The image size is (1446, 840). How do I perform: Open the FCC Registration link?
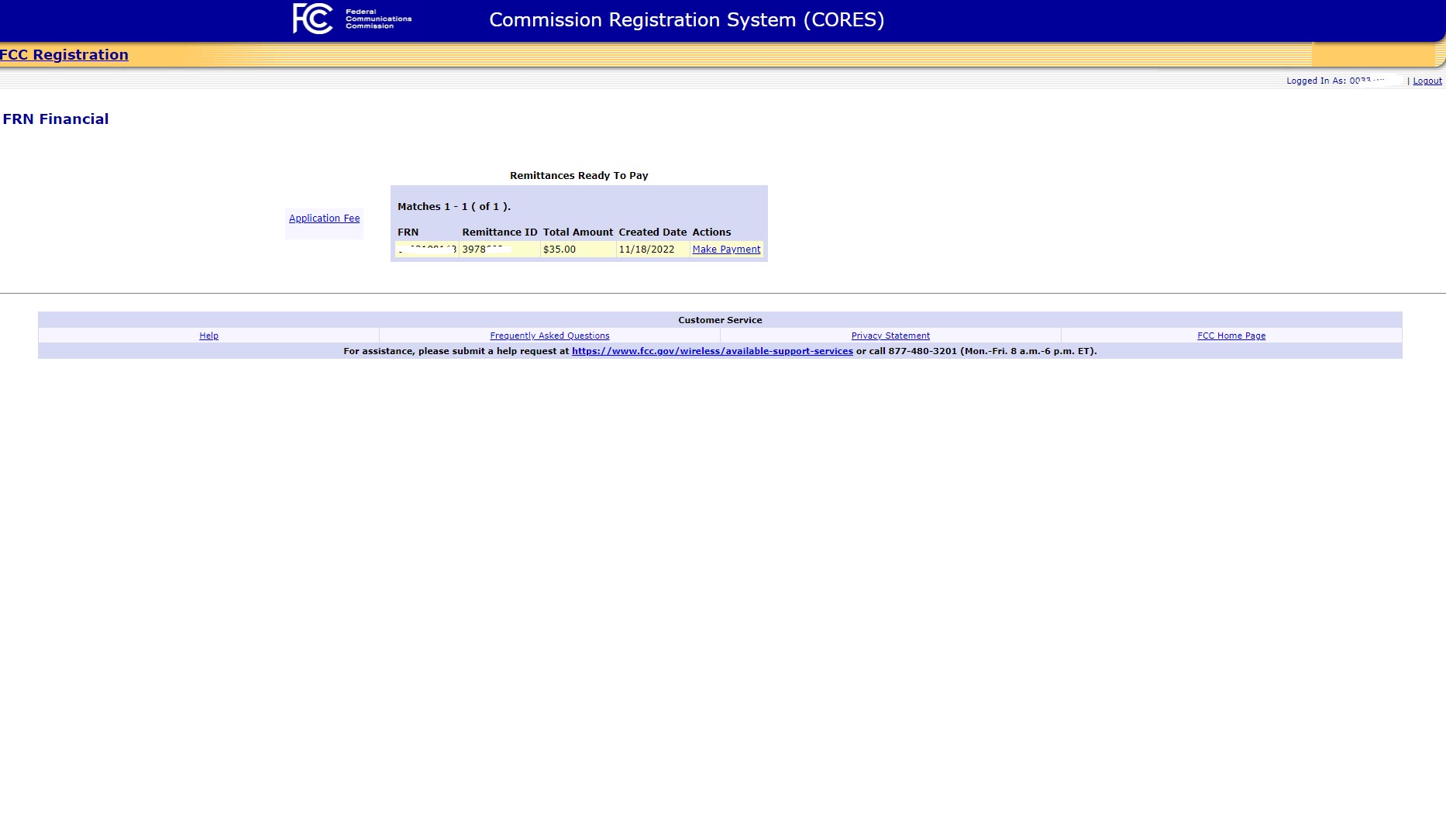pos(64,55)
